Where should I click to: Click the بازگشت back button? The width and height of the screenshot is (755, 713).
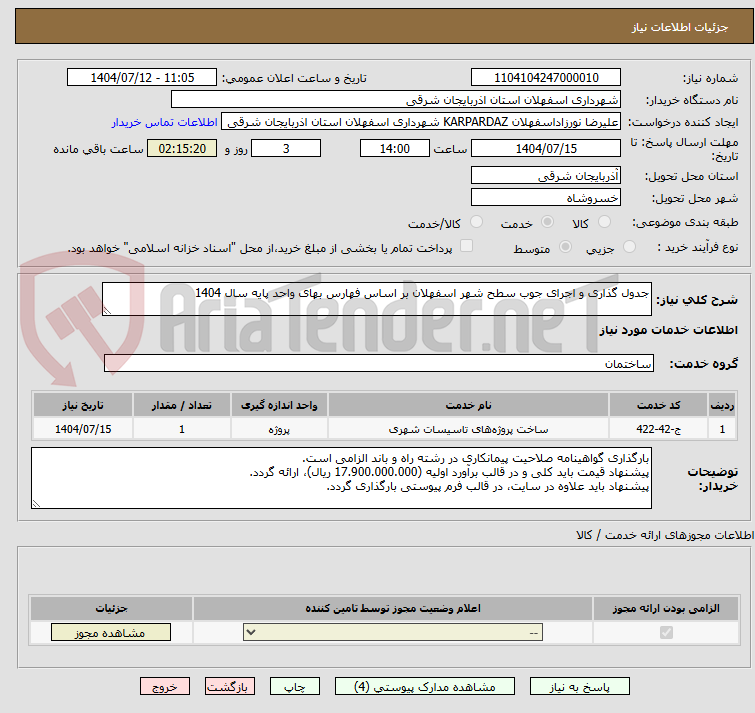230,687
